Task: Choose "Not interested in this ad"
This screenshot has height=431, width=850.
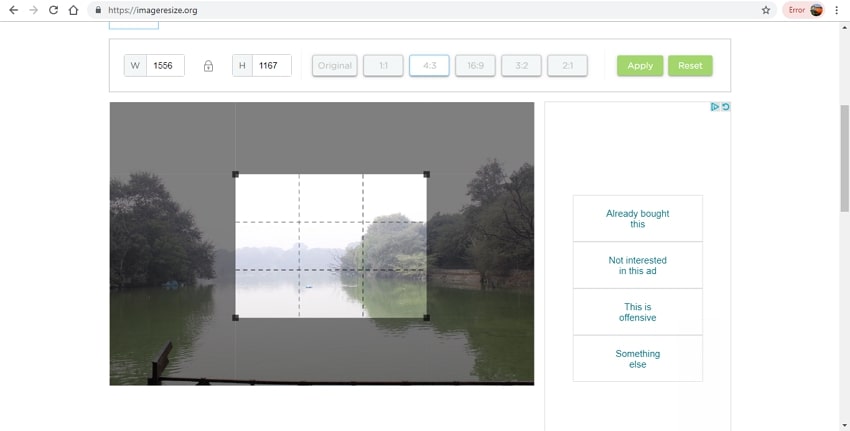Action: pyautogui.click(x=637, y=265)
